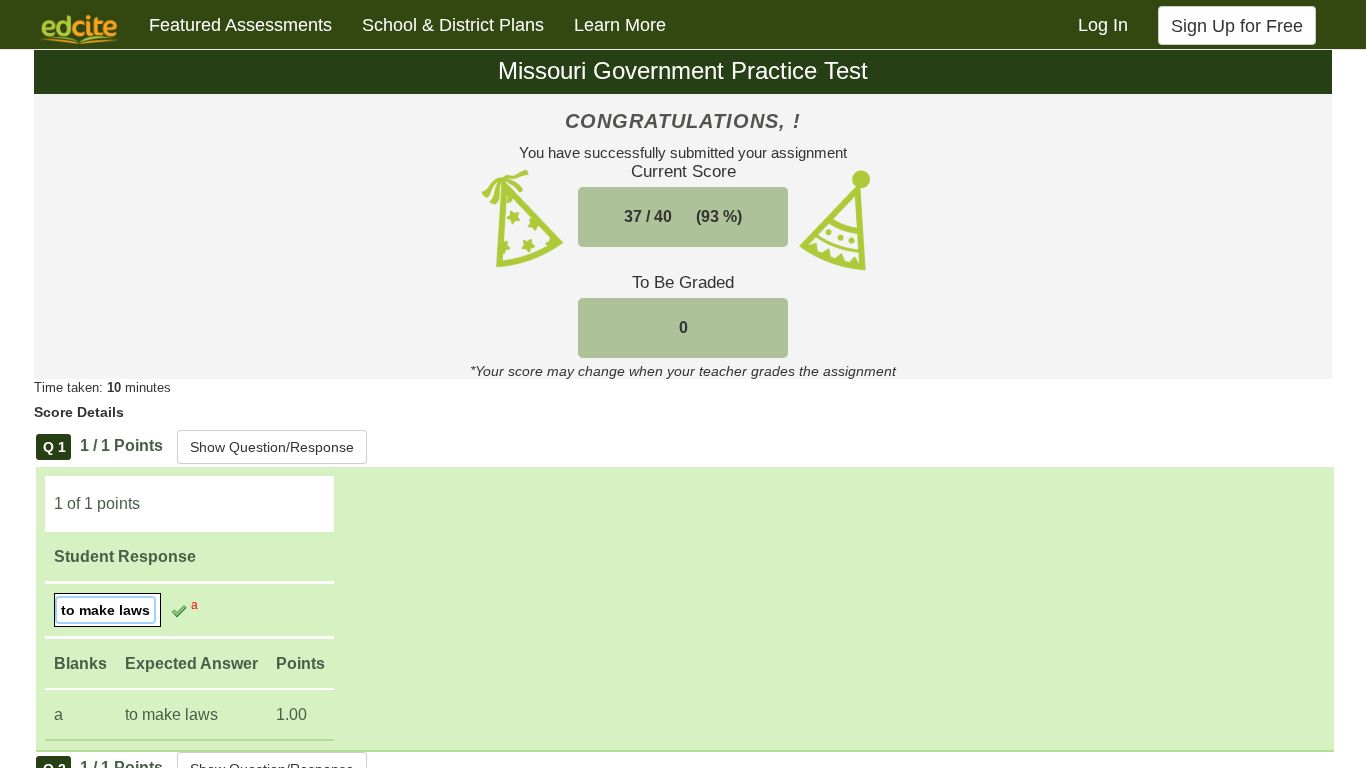
Task: Click the '1.00' points cell
Action: pos(291,714)
